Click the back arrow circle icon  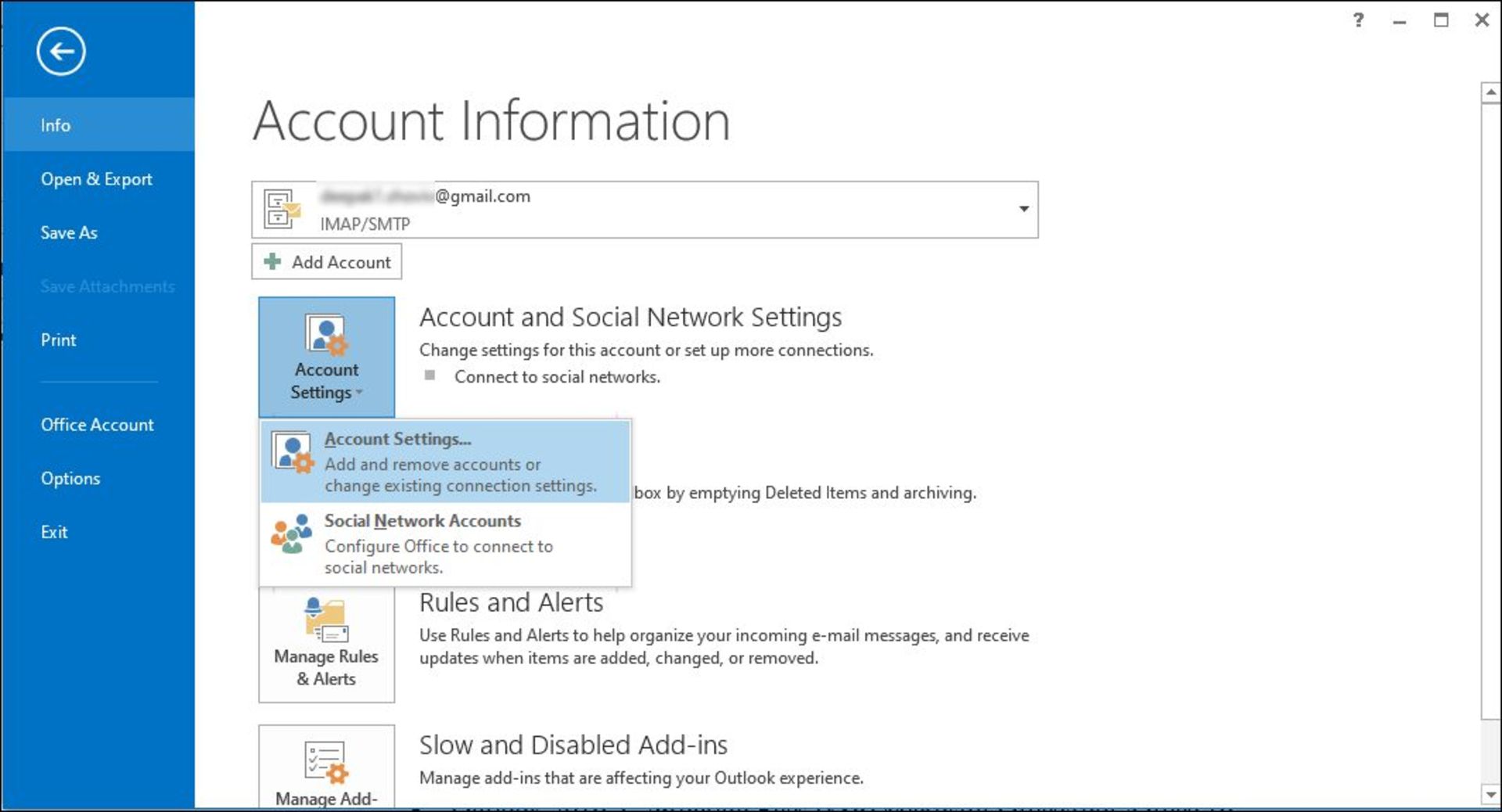(61, 52)
